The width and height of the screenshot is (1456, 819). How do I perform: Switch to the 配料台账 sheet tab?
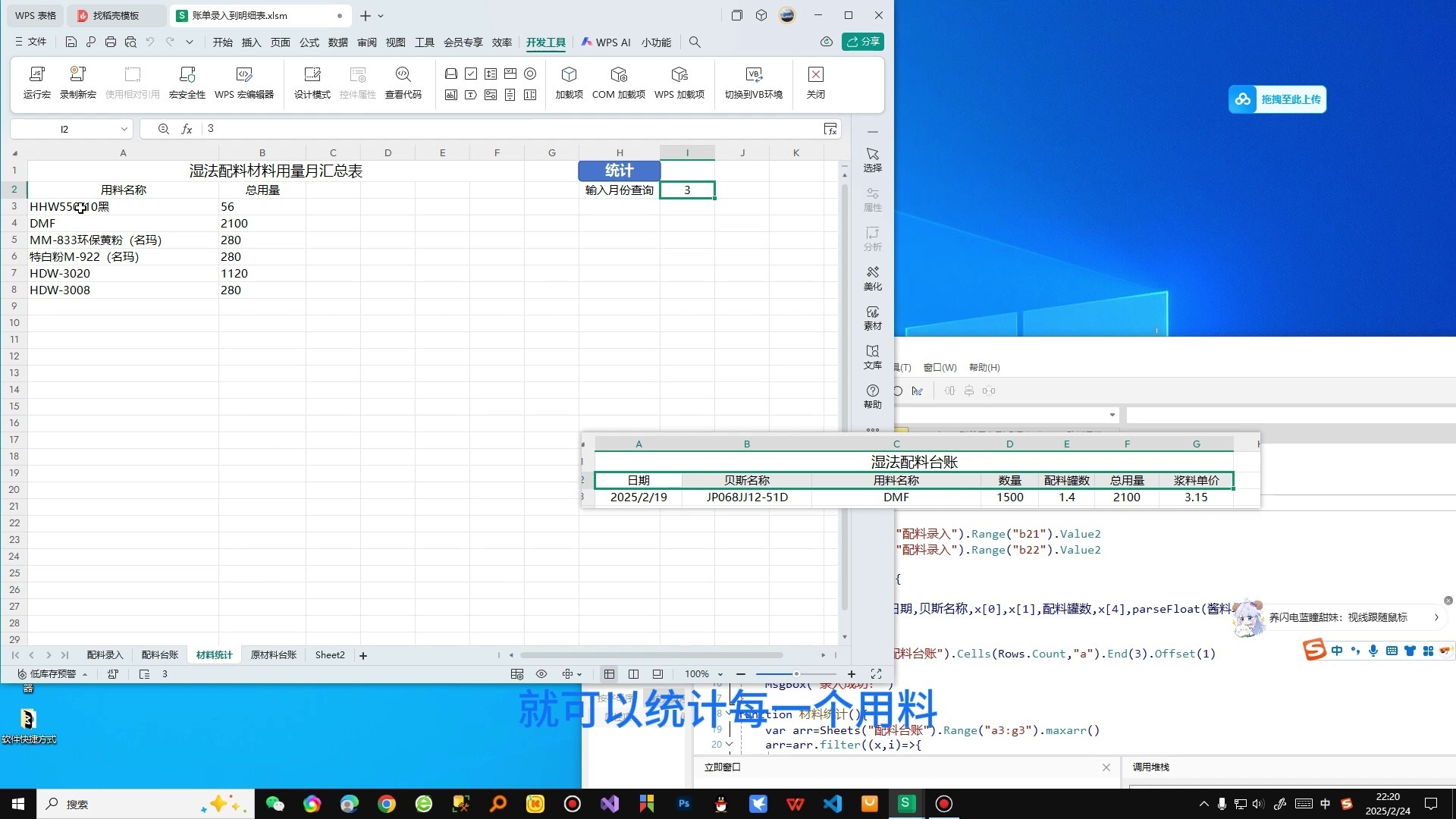[x=159, y=654]
